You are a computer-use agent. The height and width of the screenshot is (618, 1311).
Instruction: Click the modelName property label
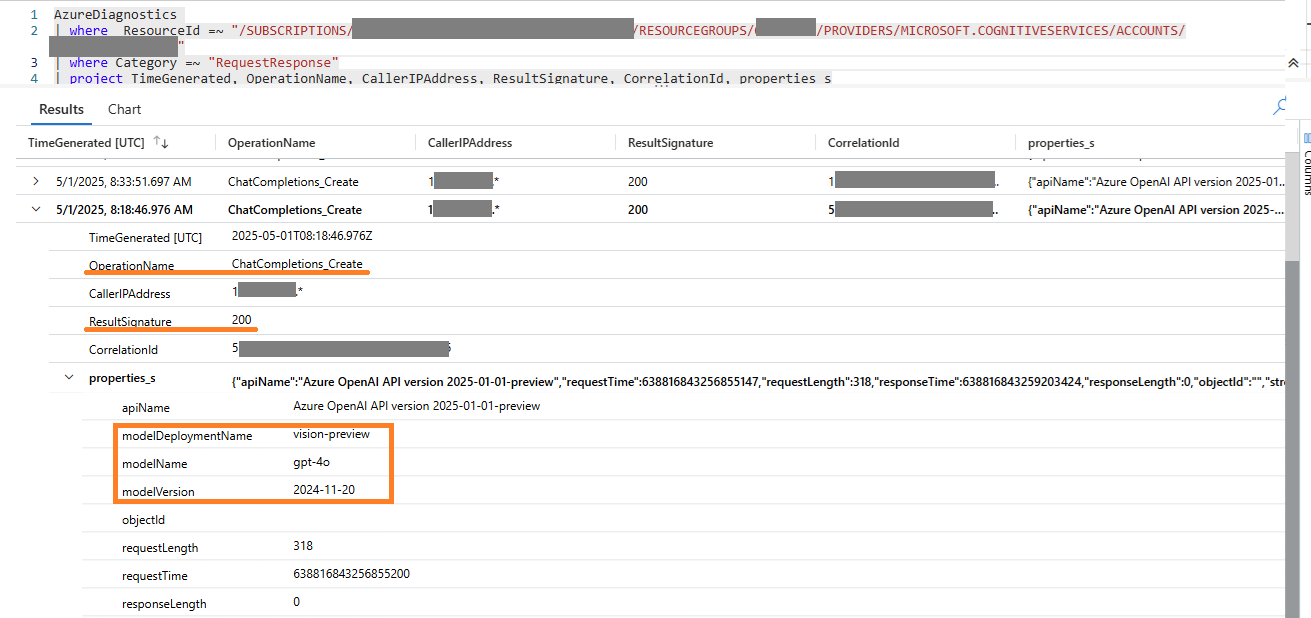(x=154, y=464)
